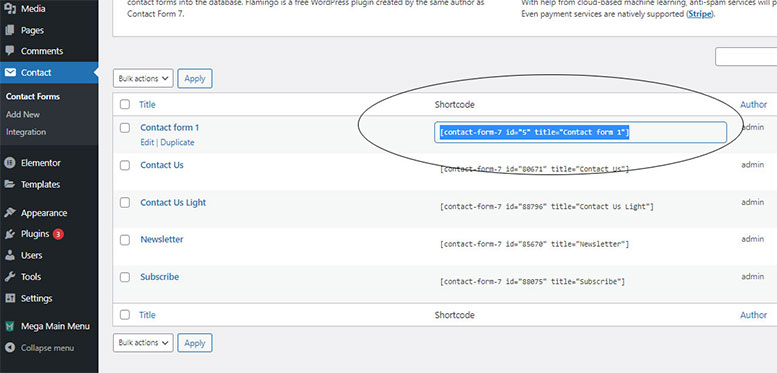The width and height of the screenshot is (777, 373).
Task: Sort by Author column header
Action: [753, 105]
